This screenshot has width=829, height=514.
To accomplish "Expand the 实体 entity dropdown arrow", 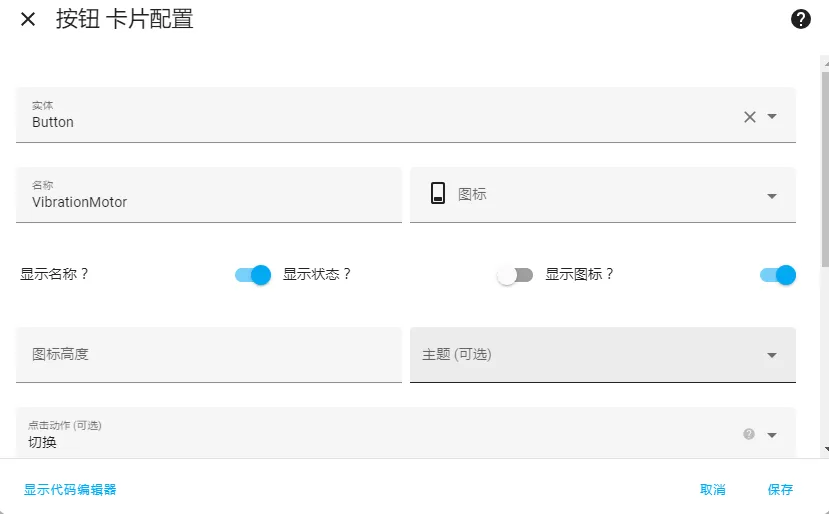I will (x=772, y=116).
